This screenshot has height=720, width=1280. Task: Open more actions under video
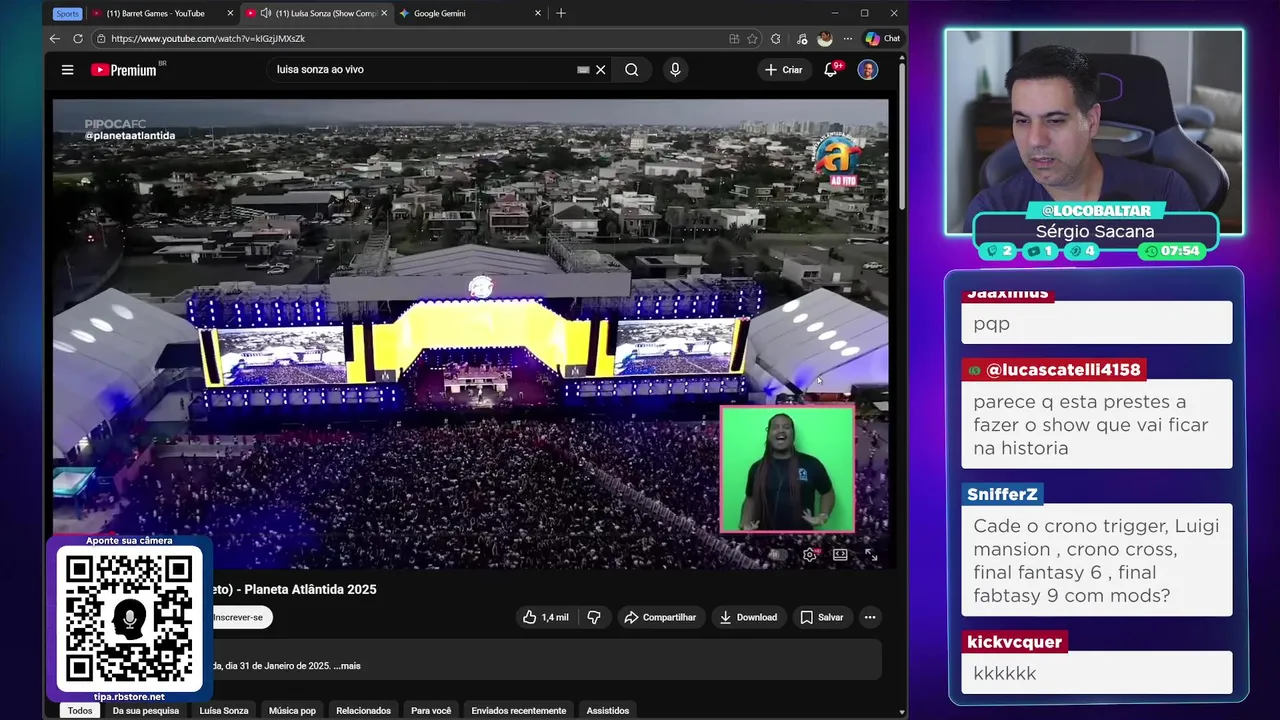pos(870,617)
